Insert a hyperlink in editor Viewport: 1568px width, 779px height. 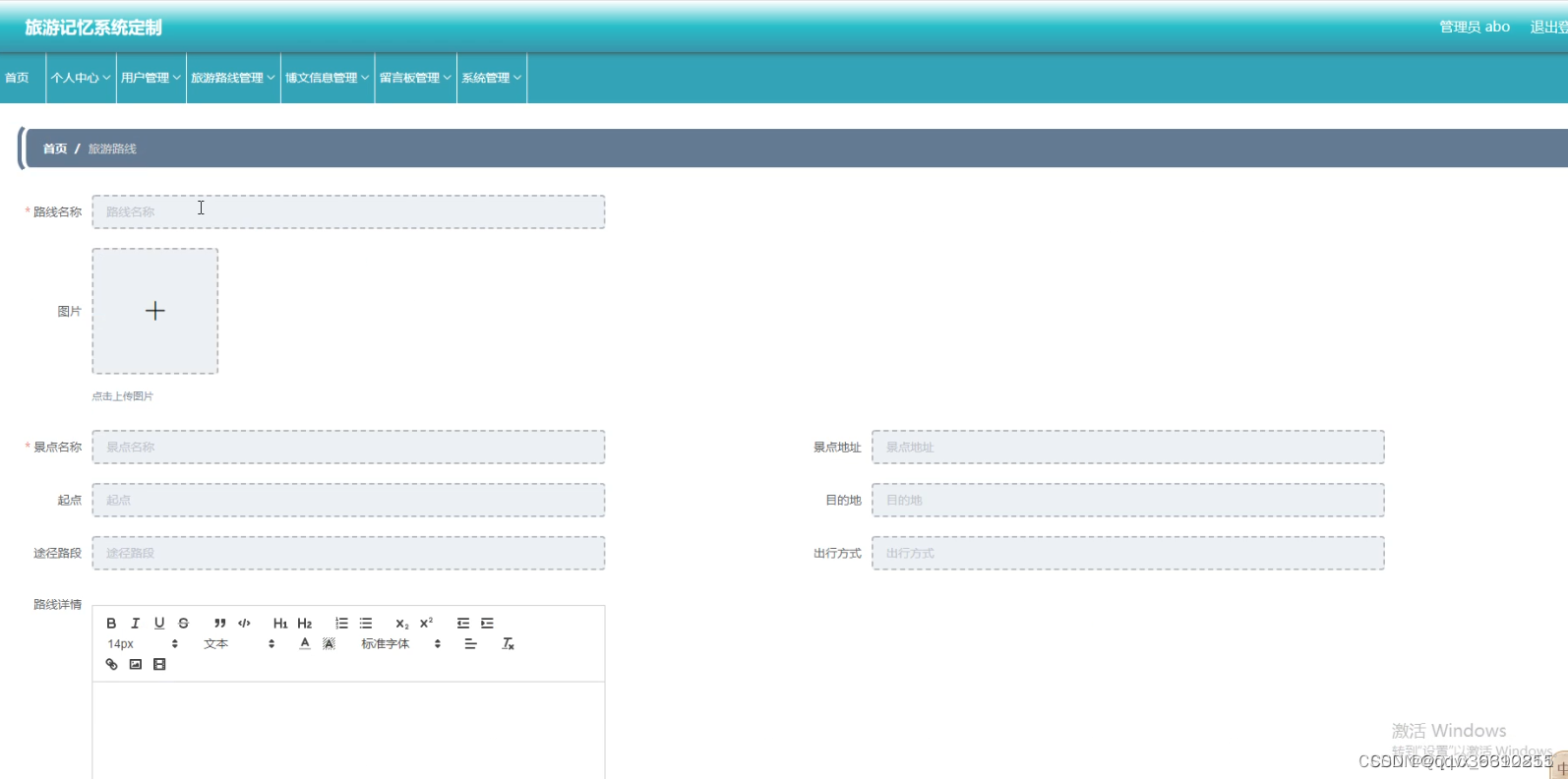coord(111,665)
